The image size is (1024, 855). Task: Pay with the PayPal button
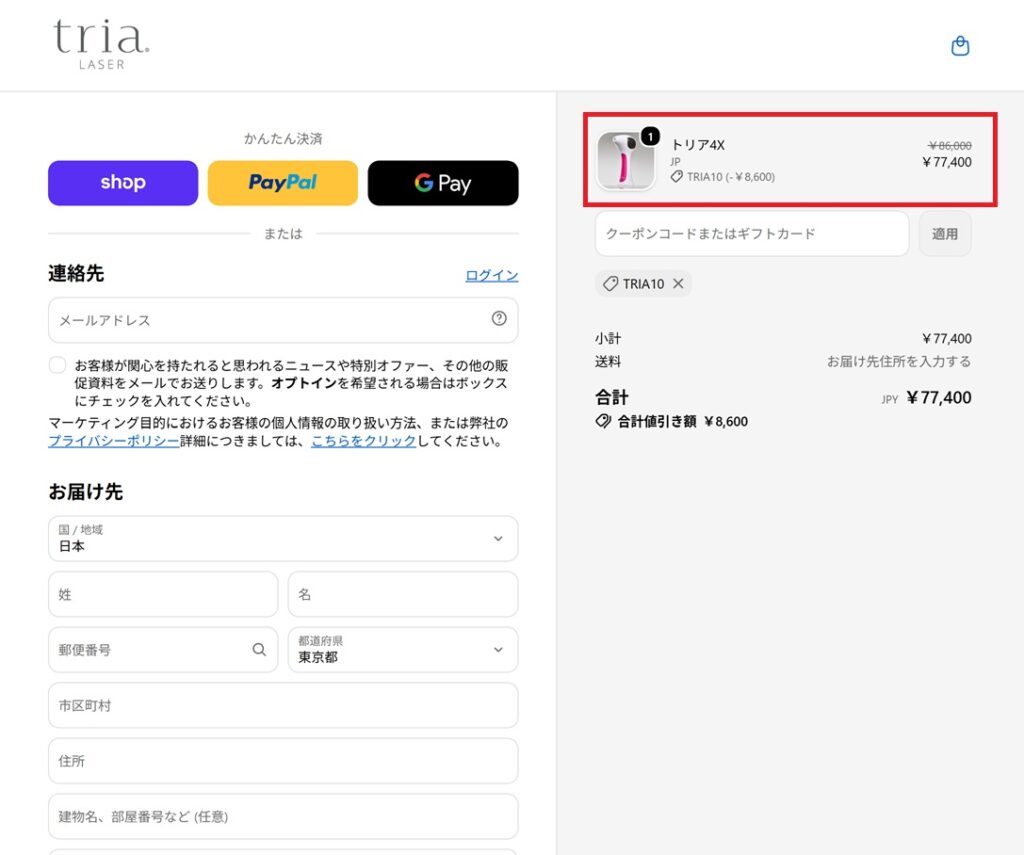(x=283, y=183)
